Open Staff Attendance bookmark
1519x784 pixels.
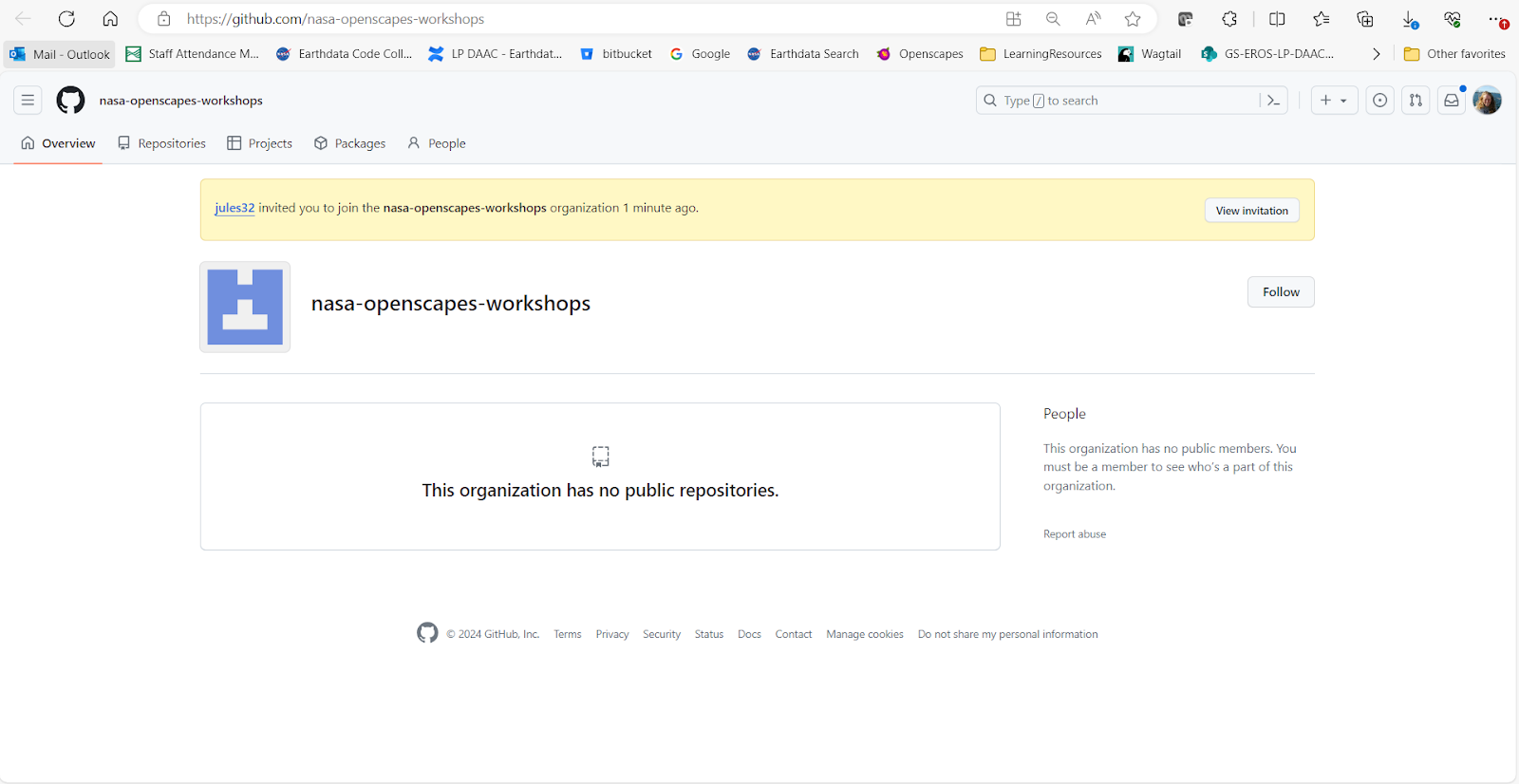point(193,54)
